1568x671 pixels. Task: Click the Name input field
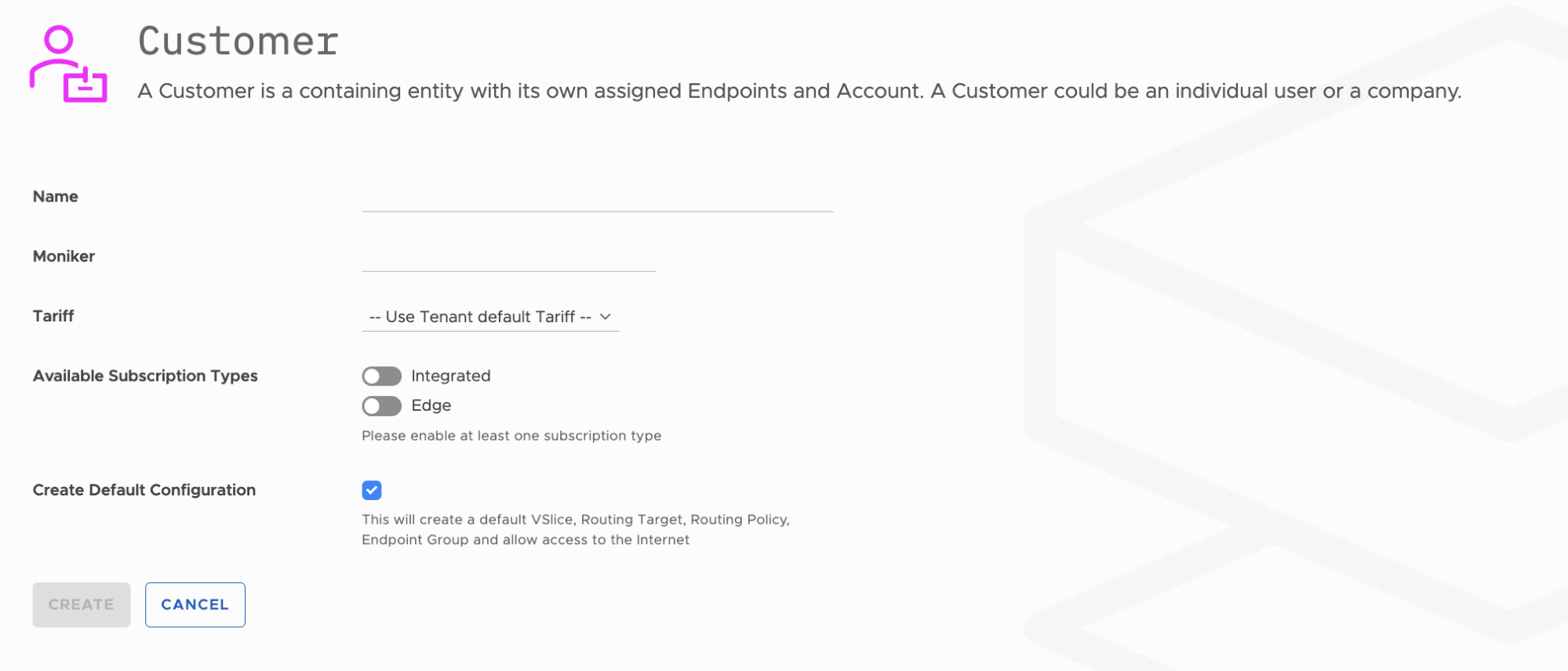tap(598, 197)
